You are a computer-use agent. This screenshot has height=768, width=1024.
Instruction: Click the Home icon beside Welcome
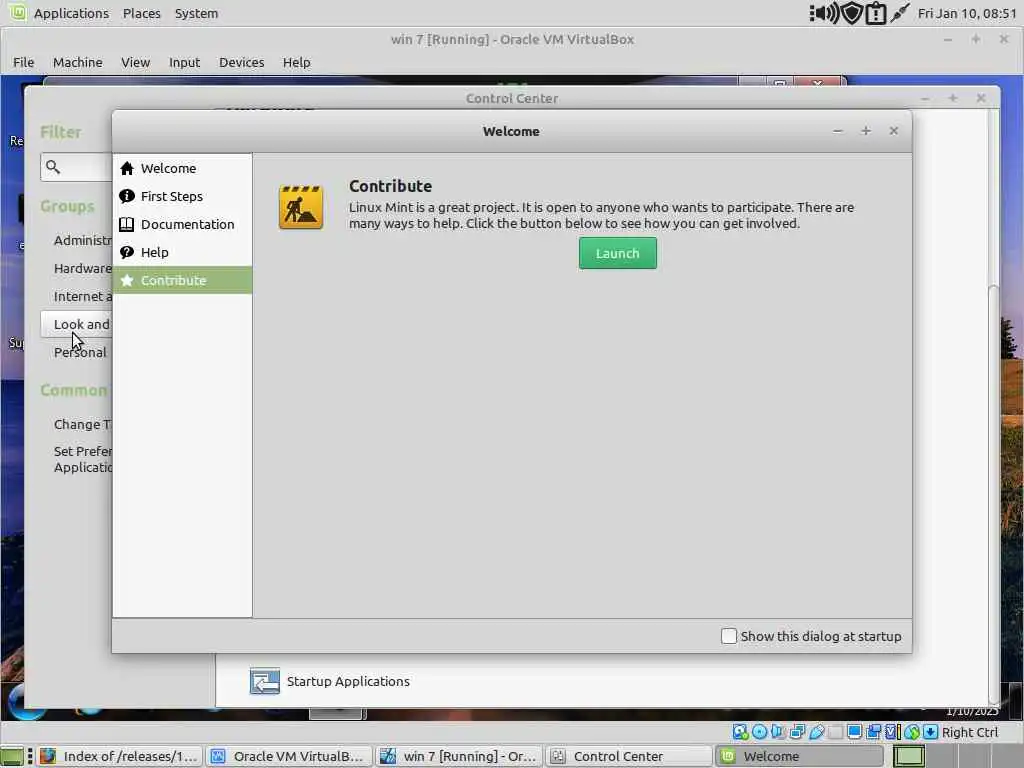pyautogui.click(x=127, y=168)
